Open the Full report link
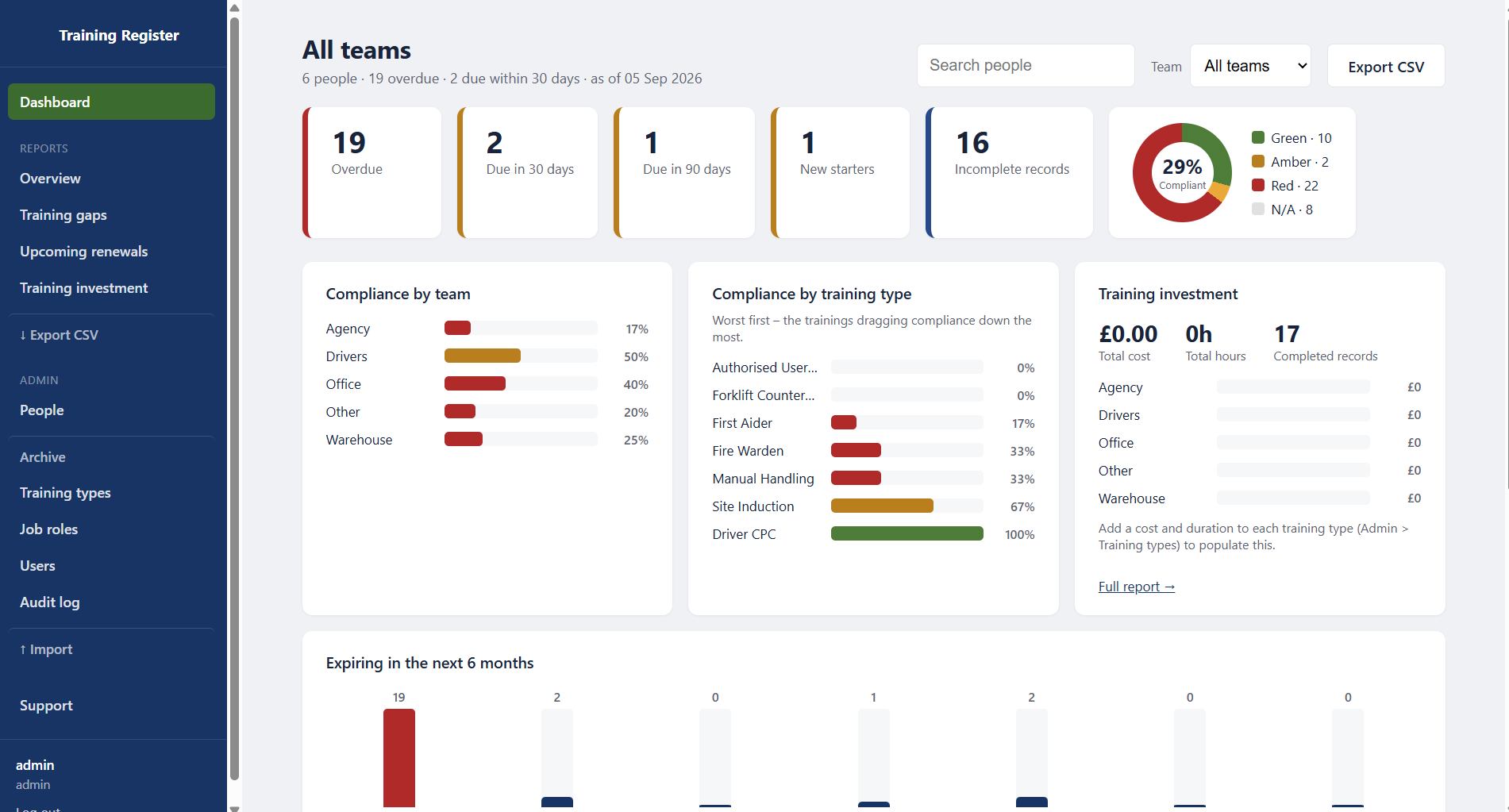Image resolution: width=1509 pixels, height=812 pixels. 1137,587
